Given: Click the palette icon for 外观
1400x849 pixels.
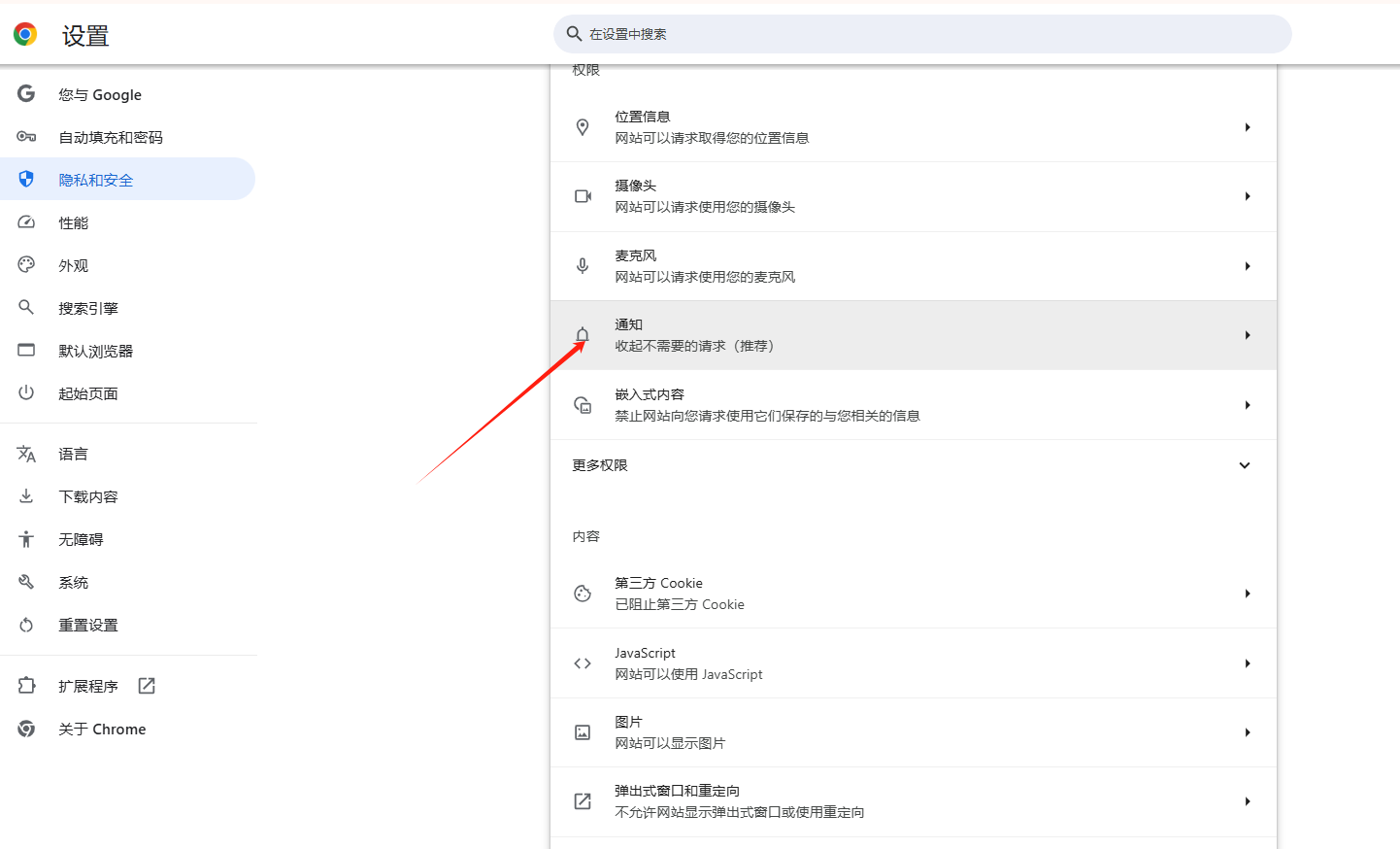Looking at the screenshot, I should pos(26,264).
